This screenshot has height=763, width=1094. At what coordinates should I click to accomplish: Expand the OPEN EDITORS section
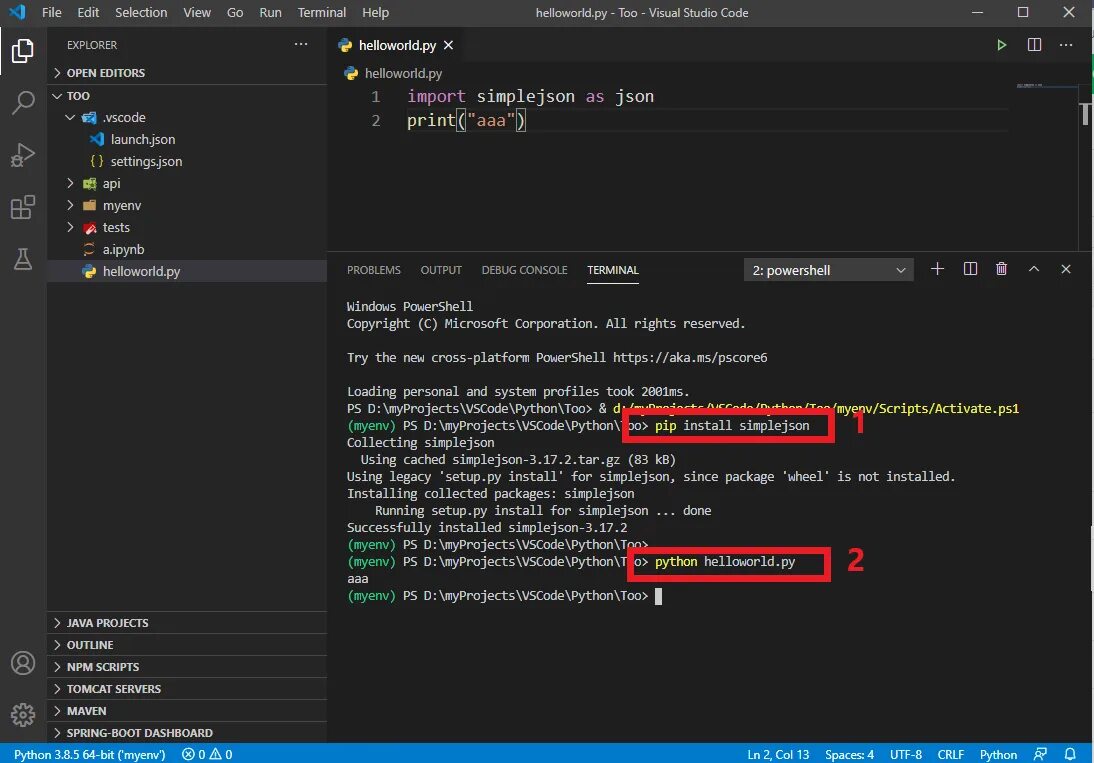(186, 73)
